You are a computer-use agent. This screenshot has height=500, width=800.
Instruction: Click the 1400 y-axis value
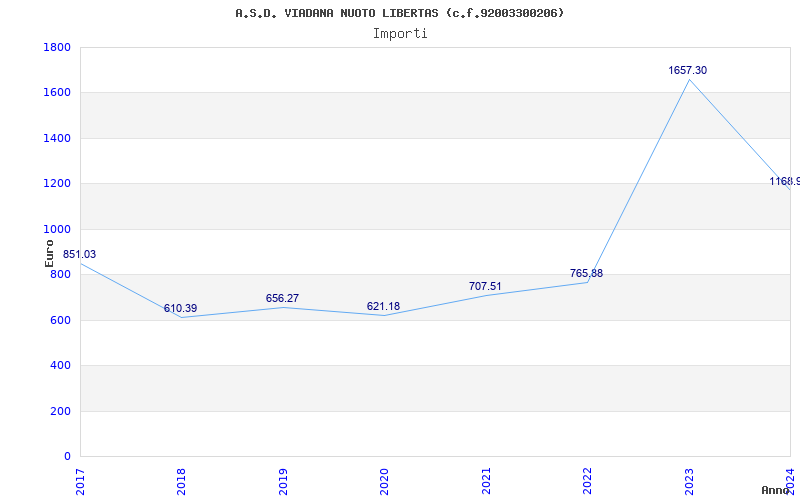click(57, 138)
